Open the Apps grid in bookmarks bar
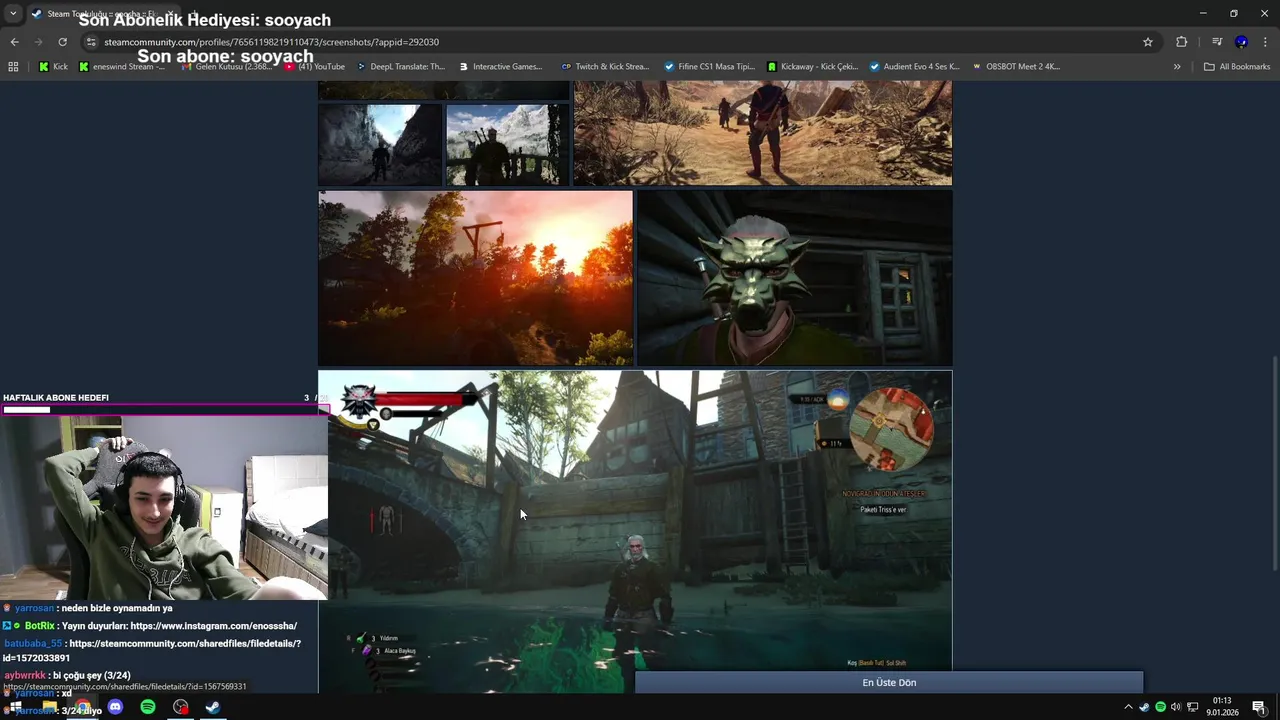Image resolution: width=1280 pixels, height=720 pixels. (x=13, y=67)
